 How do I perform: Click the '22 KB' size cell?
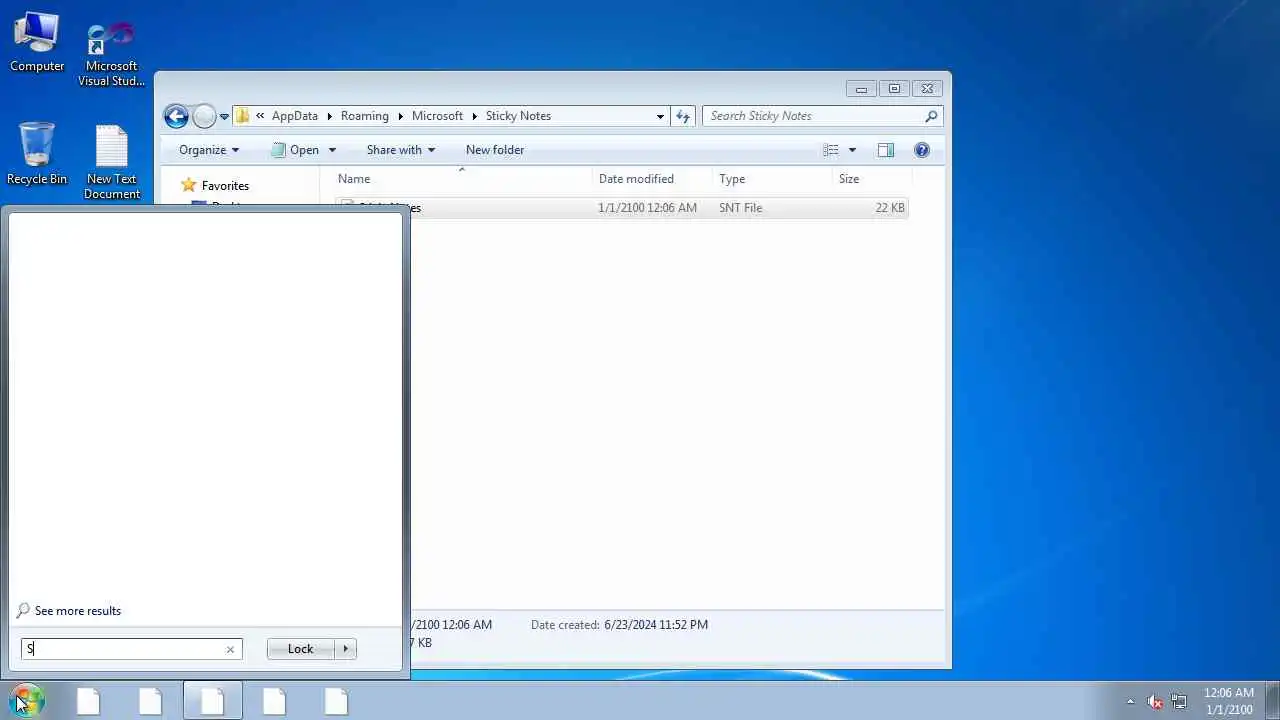[x=890, y=208]
